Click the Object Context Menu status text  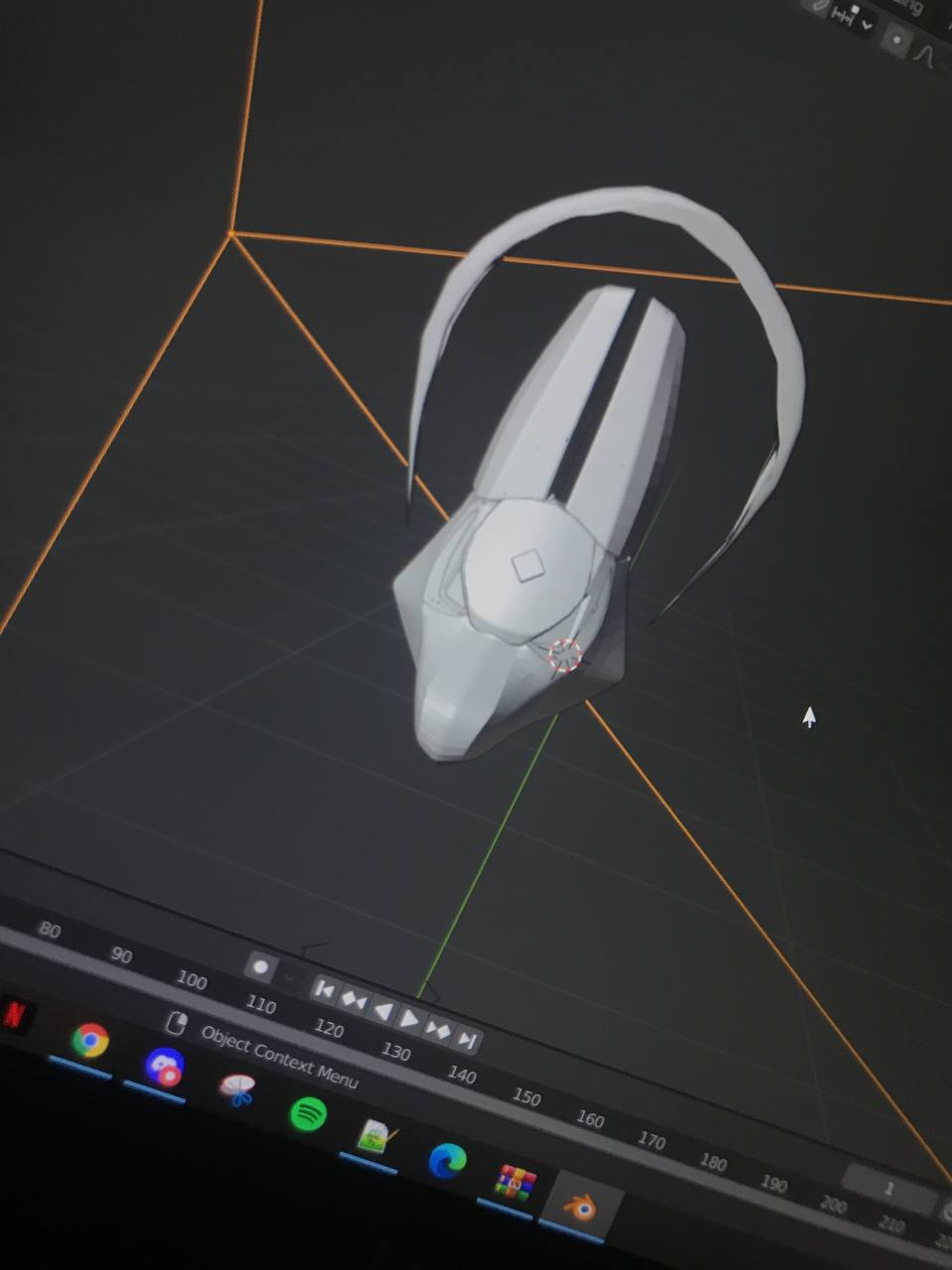[x=280, y=1057]
